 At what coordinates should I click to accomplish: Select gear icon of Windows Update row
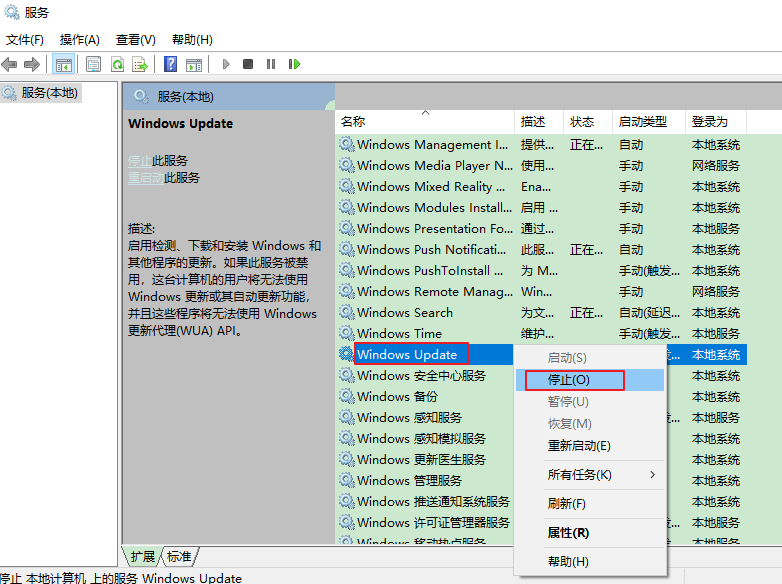coord(346,354)
